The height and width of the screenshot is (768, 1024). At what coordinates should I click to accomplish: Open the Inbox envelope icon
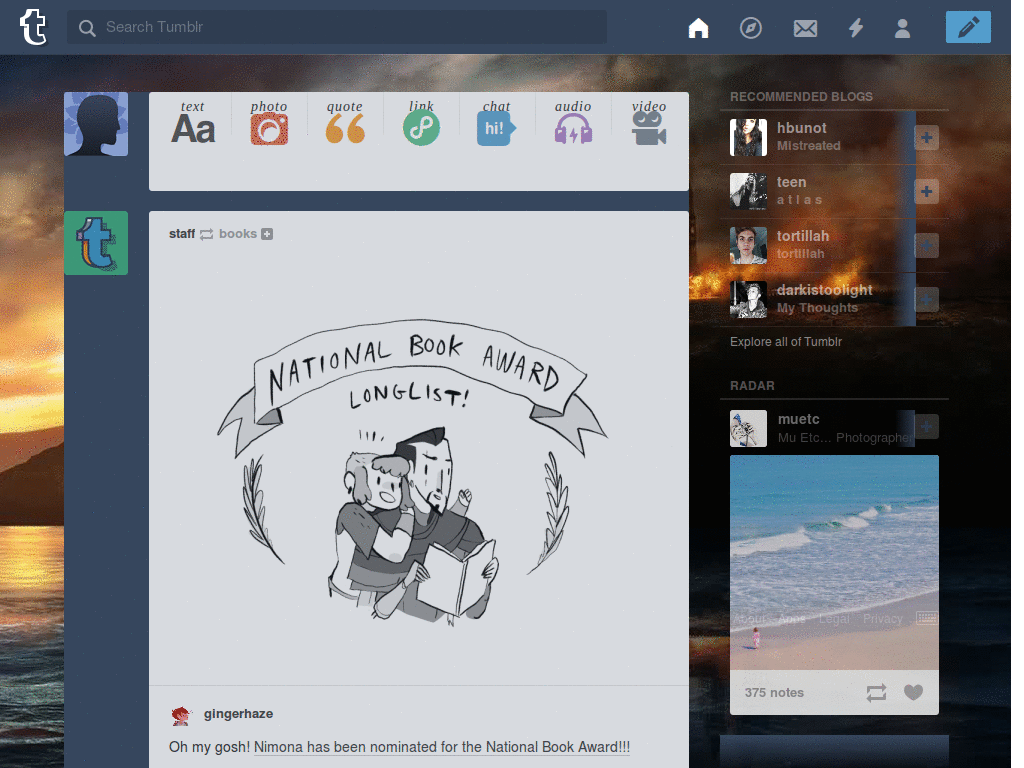coord(805,28)
